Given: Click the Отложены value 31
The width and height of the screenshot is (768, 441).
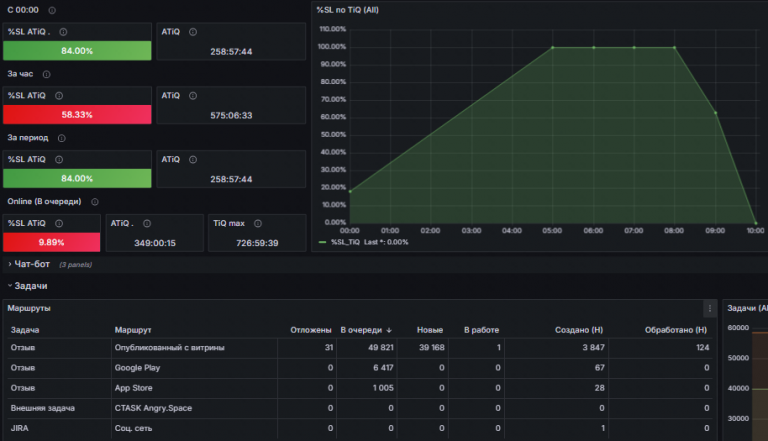Looking at the screenshot, I should tap(329, 347).
